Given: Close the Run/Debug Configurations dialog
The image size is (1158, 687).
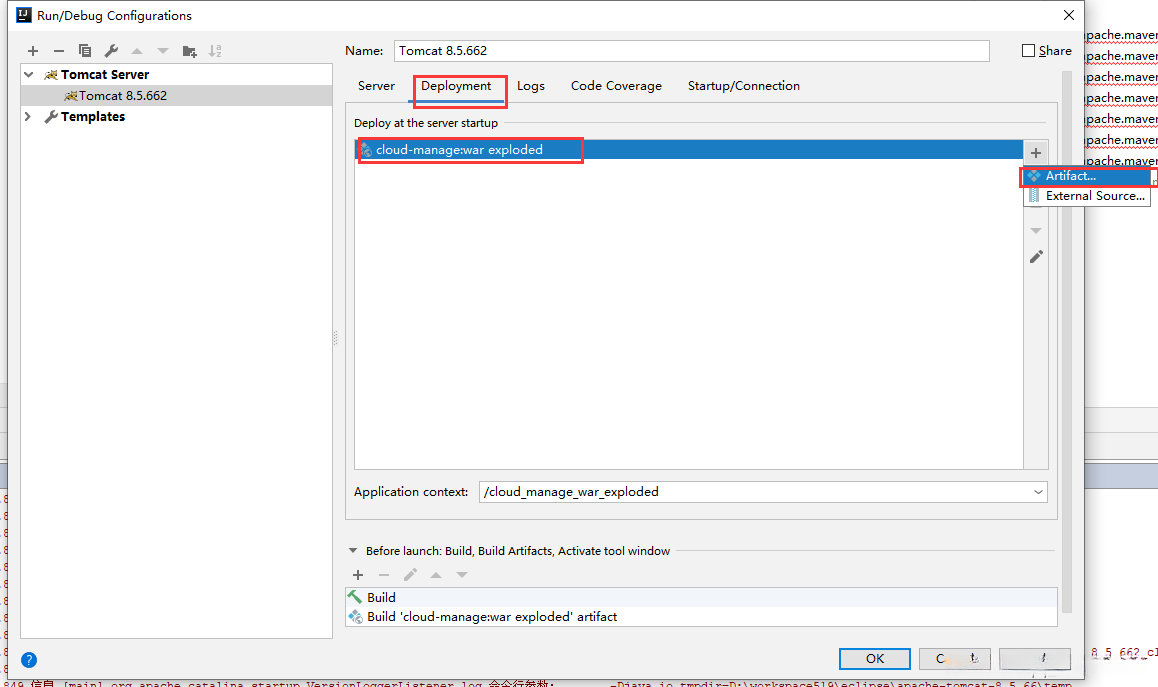Looking at the screenshot, I should (1069, 15).
